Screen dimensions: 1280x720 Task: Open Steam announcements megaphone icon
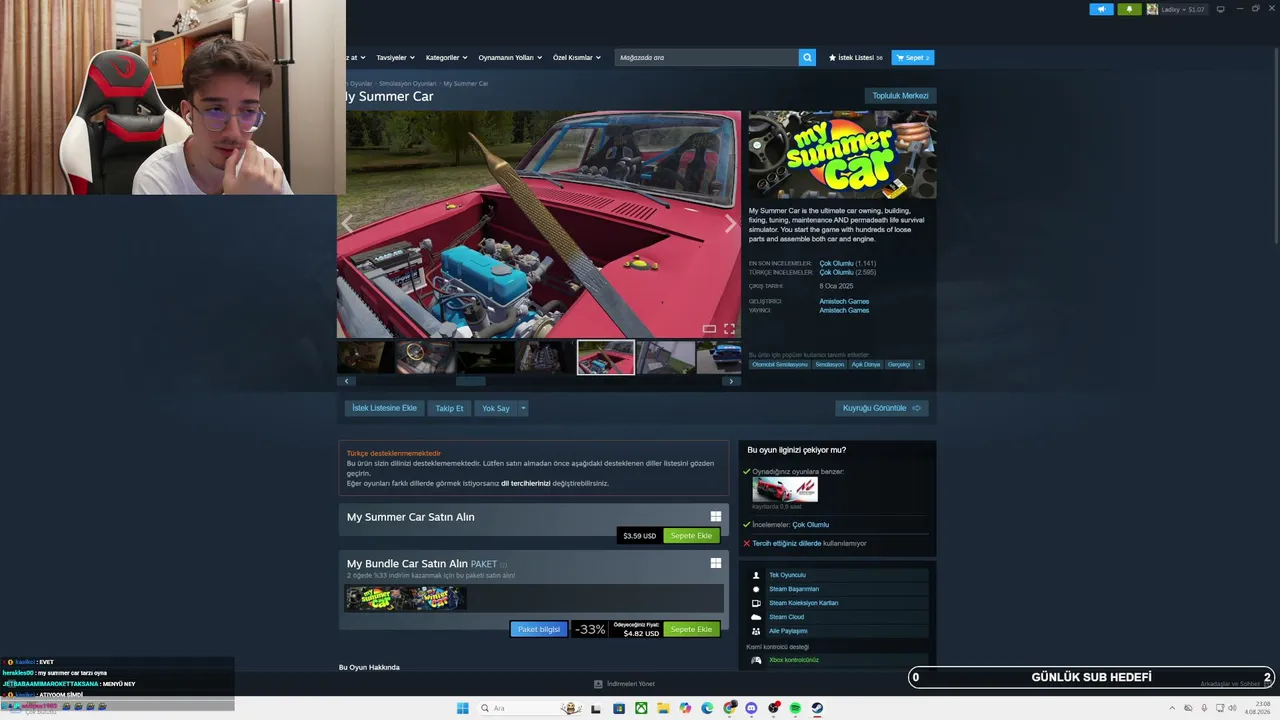point(1101,9)
